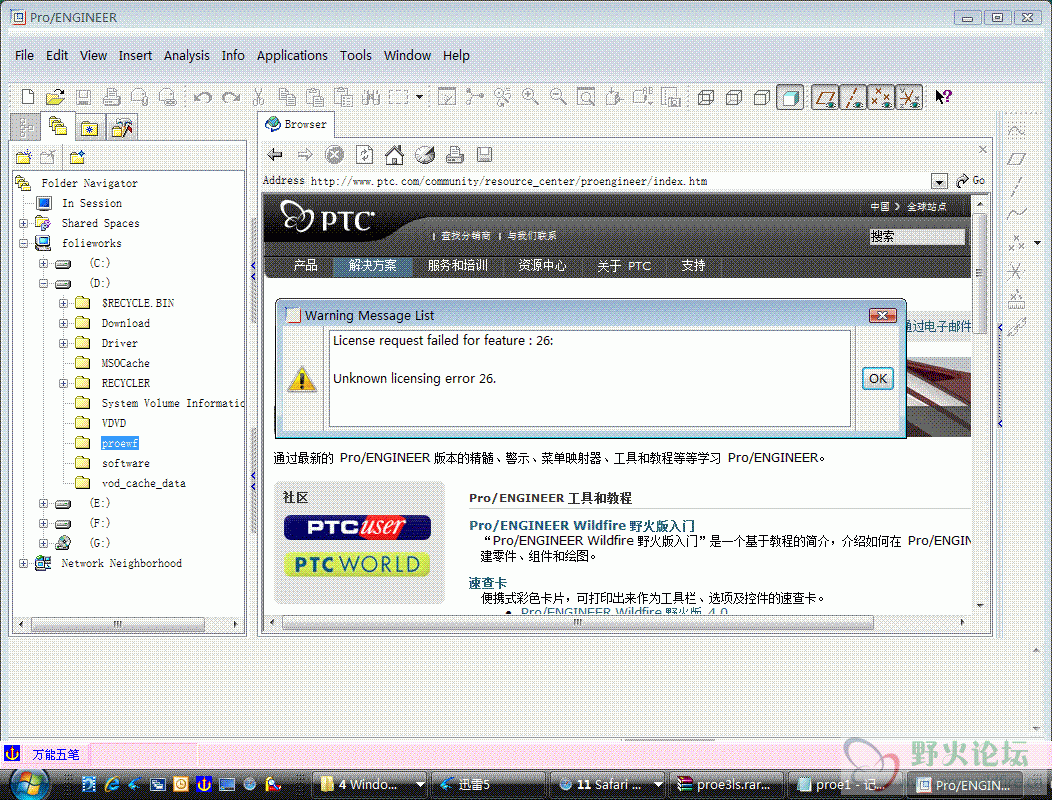
Task: Click the Undo icon
Action: click(x=203, y=97)
